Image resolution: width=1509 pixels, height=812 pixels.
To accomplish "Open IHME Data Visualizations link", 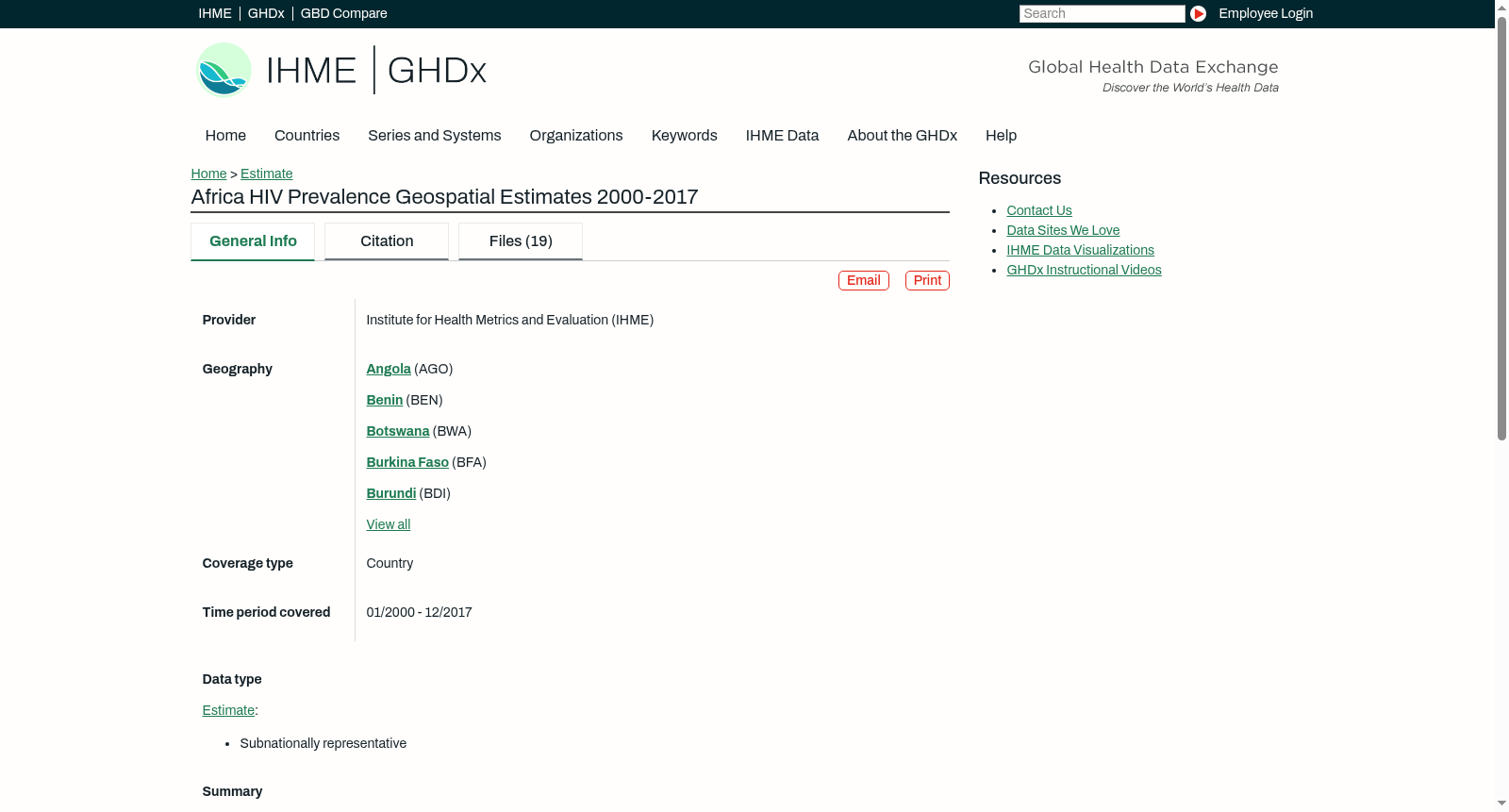I will pos(1081,250).
